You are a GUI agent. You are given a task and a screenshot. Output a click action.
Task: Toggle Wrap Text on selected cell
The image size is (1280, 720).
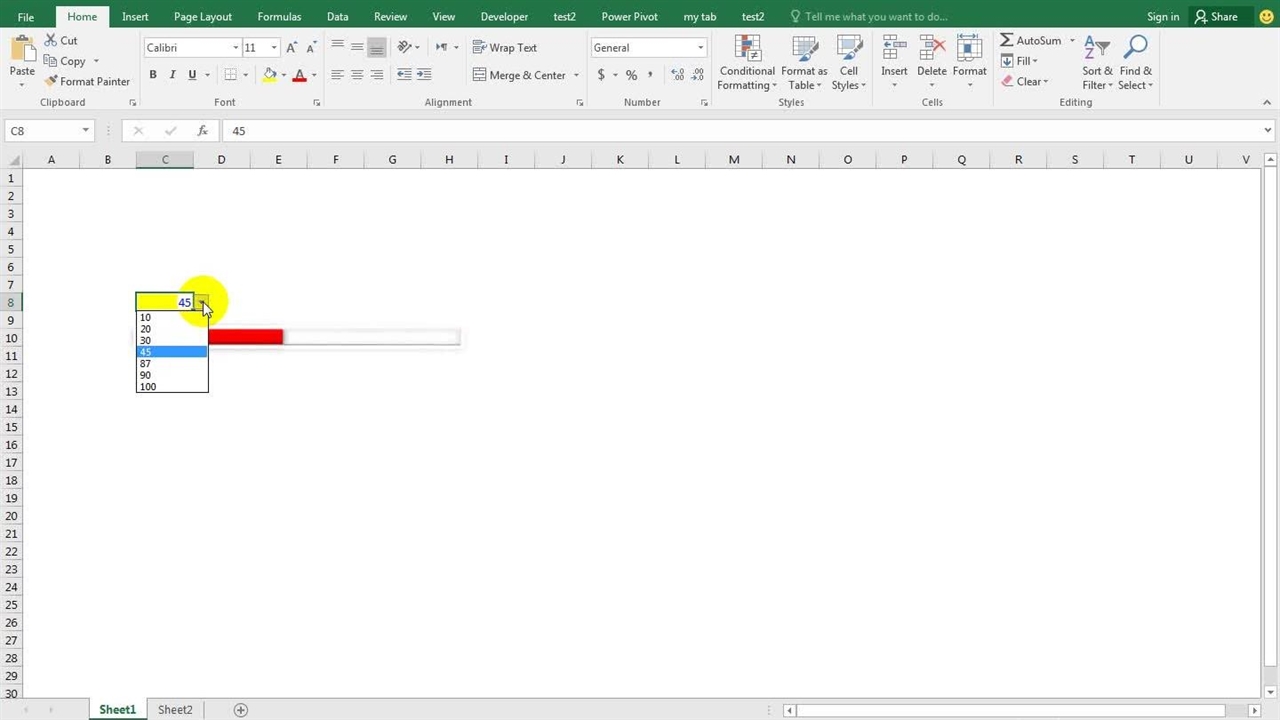tap(504, 48)
